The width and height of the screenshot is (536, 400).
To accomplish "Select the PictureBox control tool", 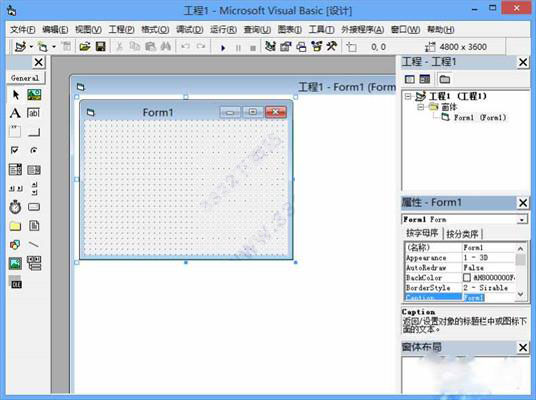I will [34, 95].
